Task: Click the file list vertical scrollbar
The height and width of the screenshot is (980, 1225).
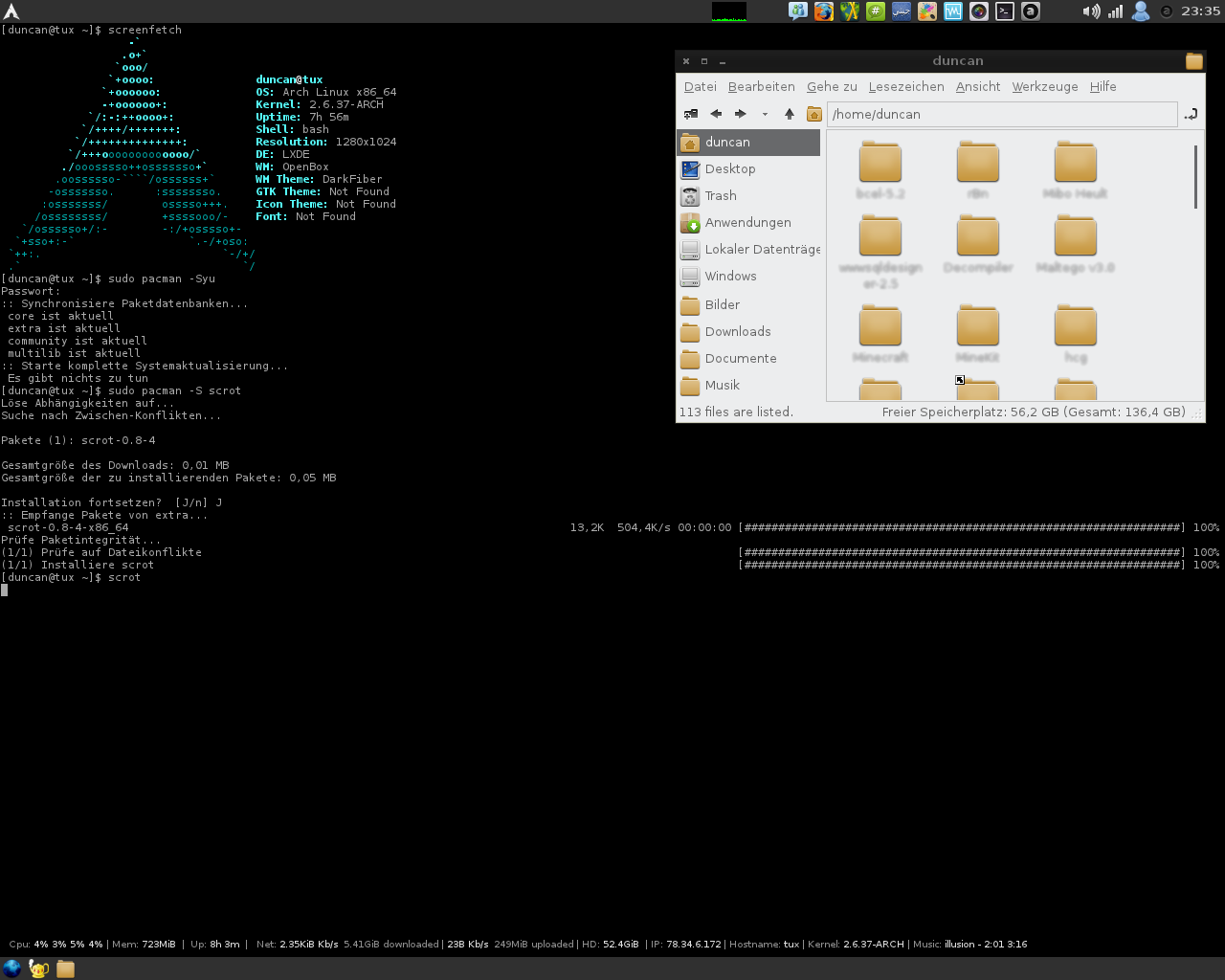Action: pos(1195,177)
